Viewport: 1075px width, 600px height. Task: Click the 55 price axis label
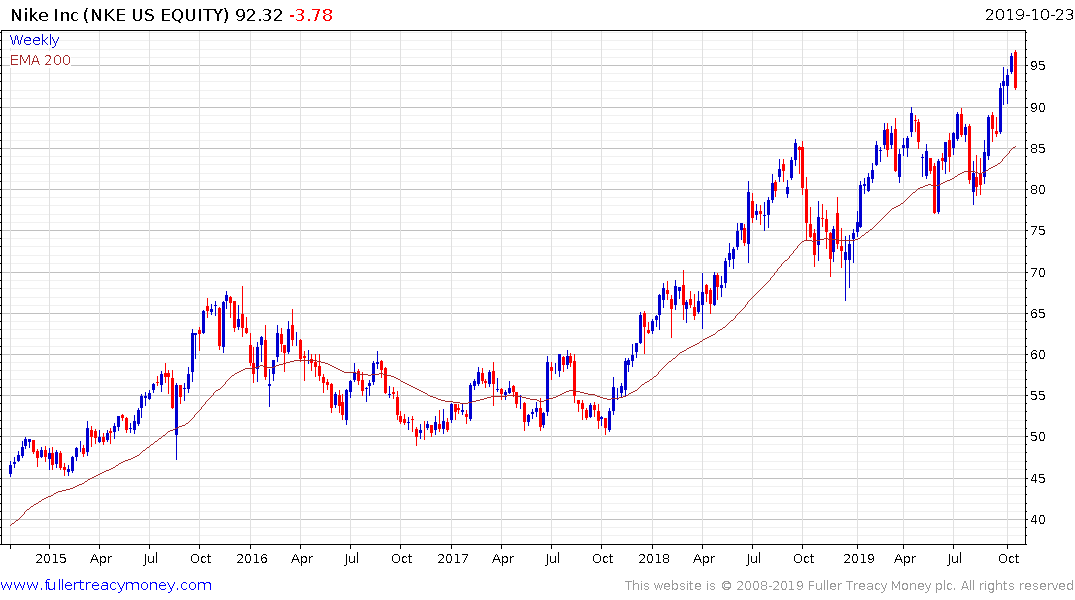[x=1037, y=396]
